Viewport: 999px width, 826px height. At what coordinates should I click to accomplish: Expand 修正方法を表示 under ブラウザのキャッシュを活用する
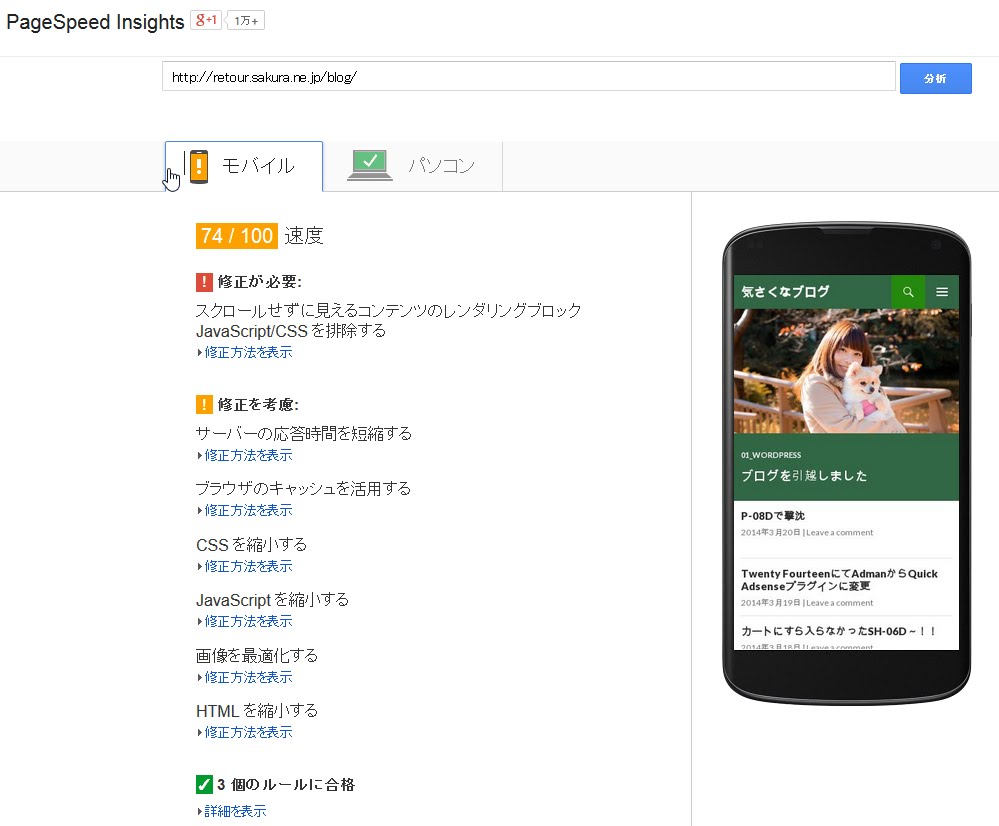point(248,511)
